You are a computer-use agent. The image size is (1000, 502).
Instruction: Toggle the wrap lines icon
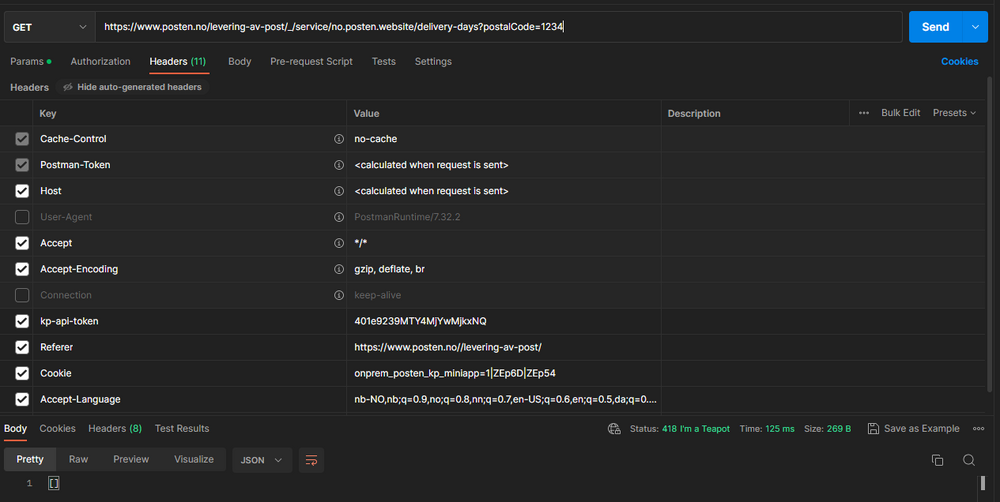pyautogui.click(x=311, y=460)
